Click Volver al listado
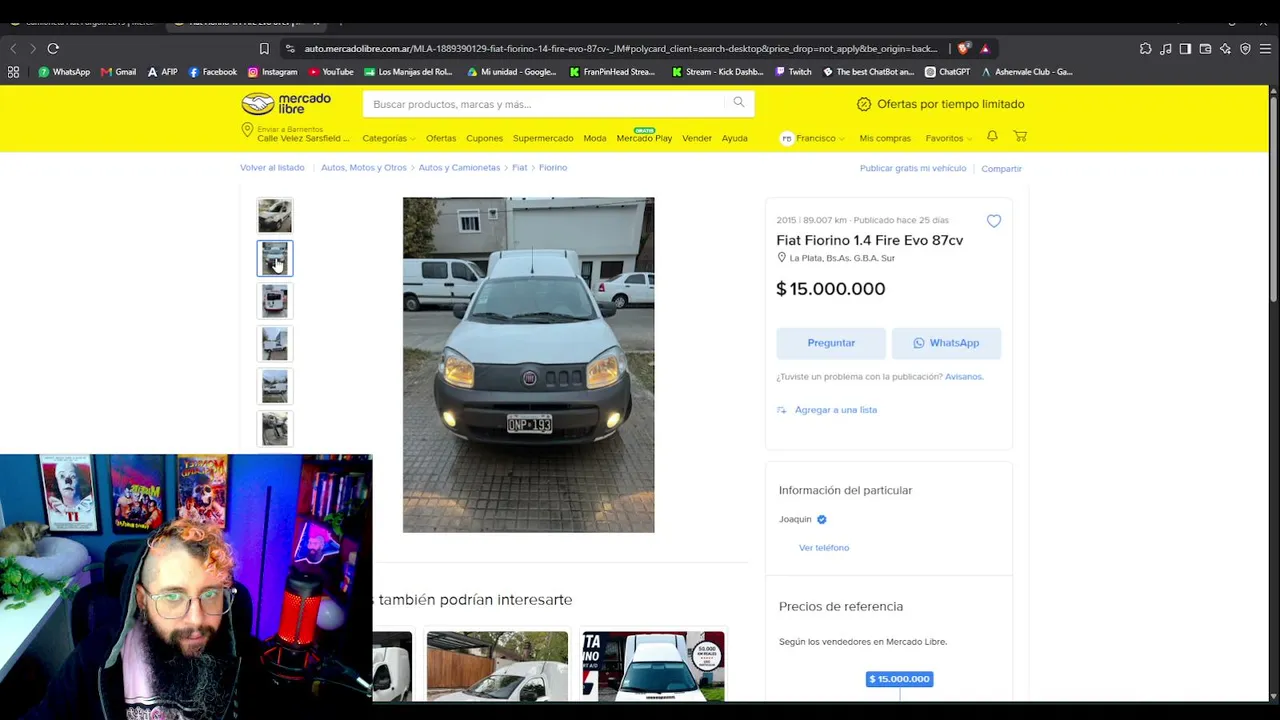The height and width of the screenshot is (720, 1280). click(272, 168)
